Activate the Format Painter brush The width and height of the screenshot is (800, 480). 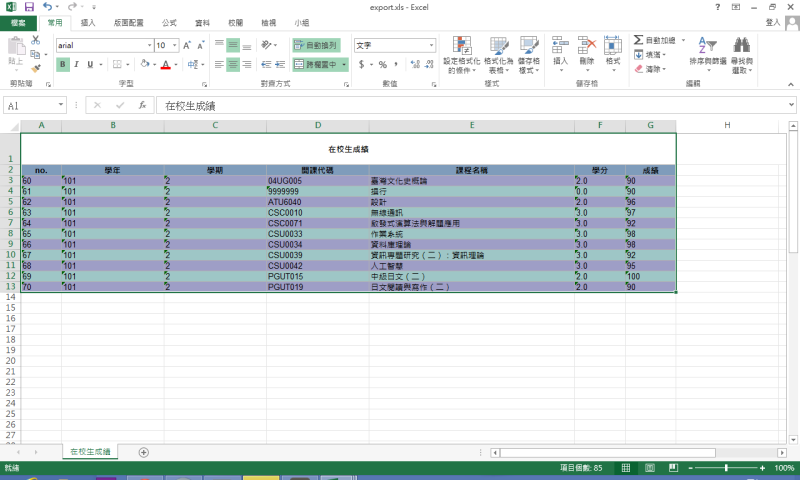tap(35, 68)
